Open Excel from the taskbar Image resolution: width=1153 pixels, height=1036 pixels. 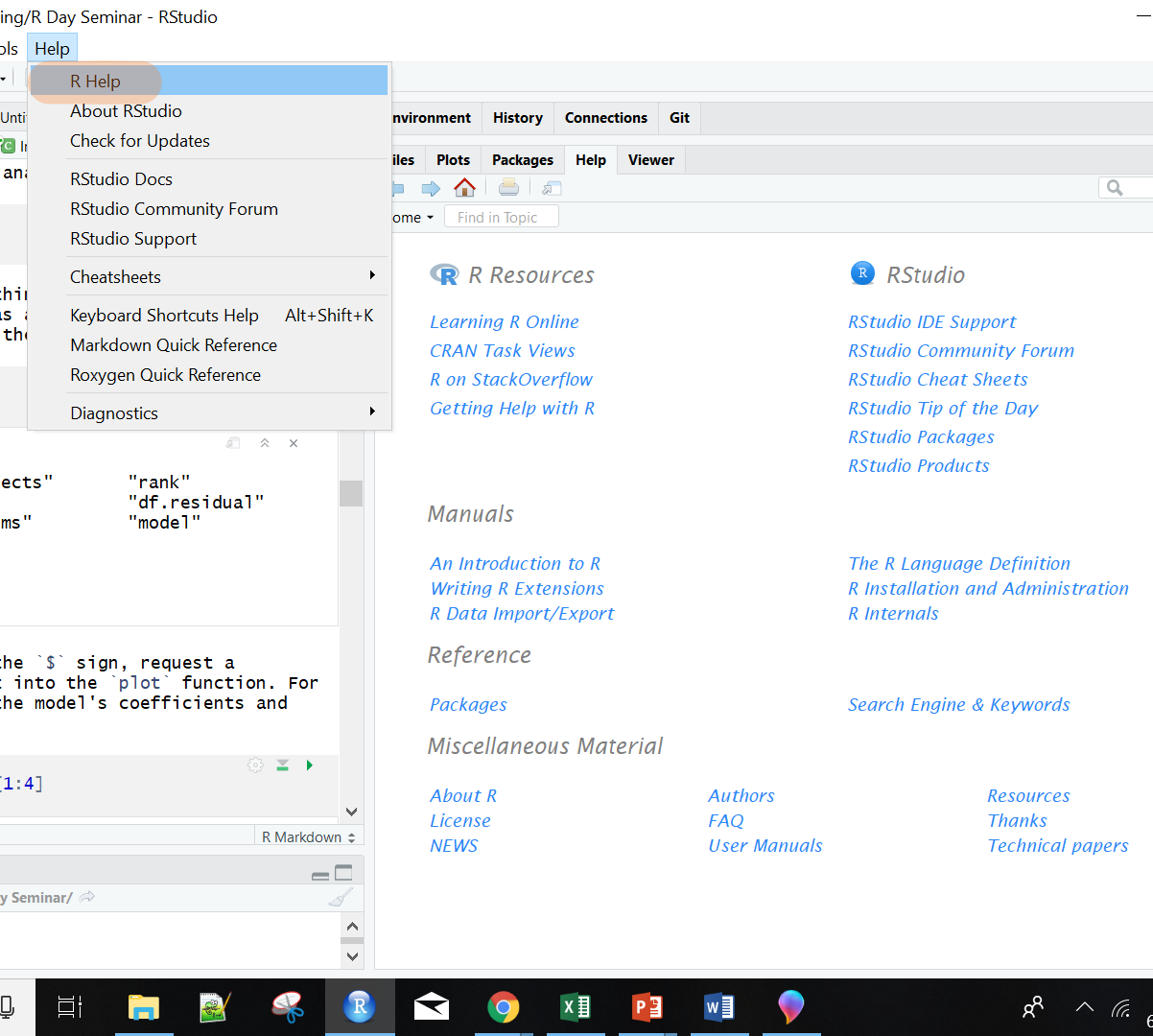click(576, 1007)
